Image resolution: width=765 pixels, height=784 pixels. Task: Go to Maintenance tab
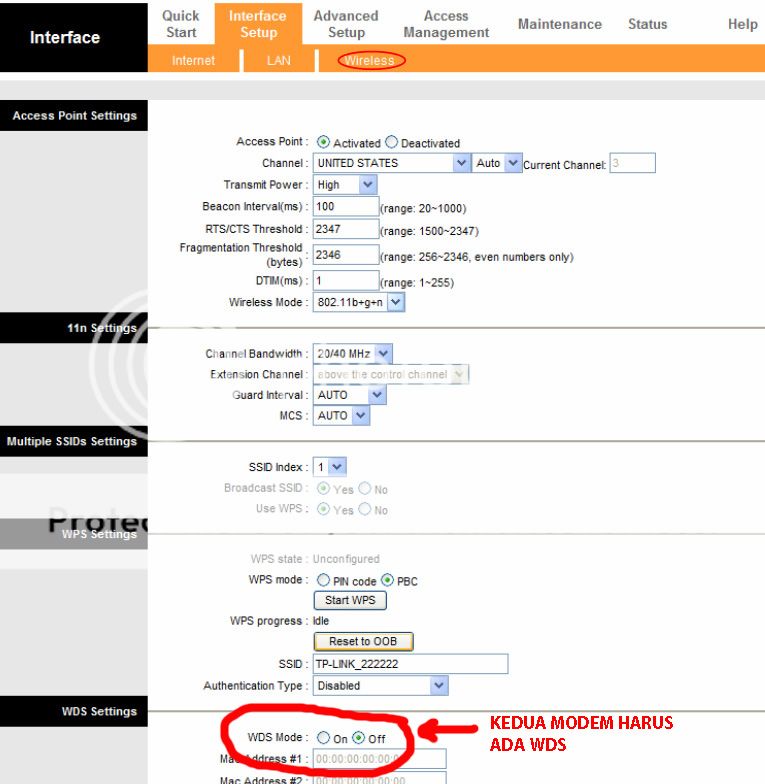click(560, 24)
